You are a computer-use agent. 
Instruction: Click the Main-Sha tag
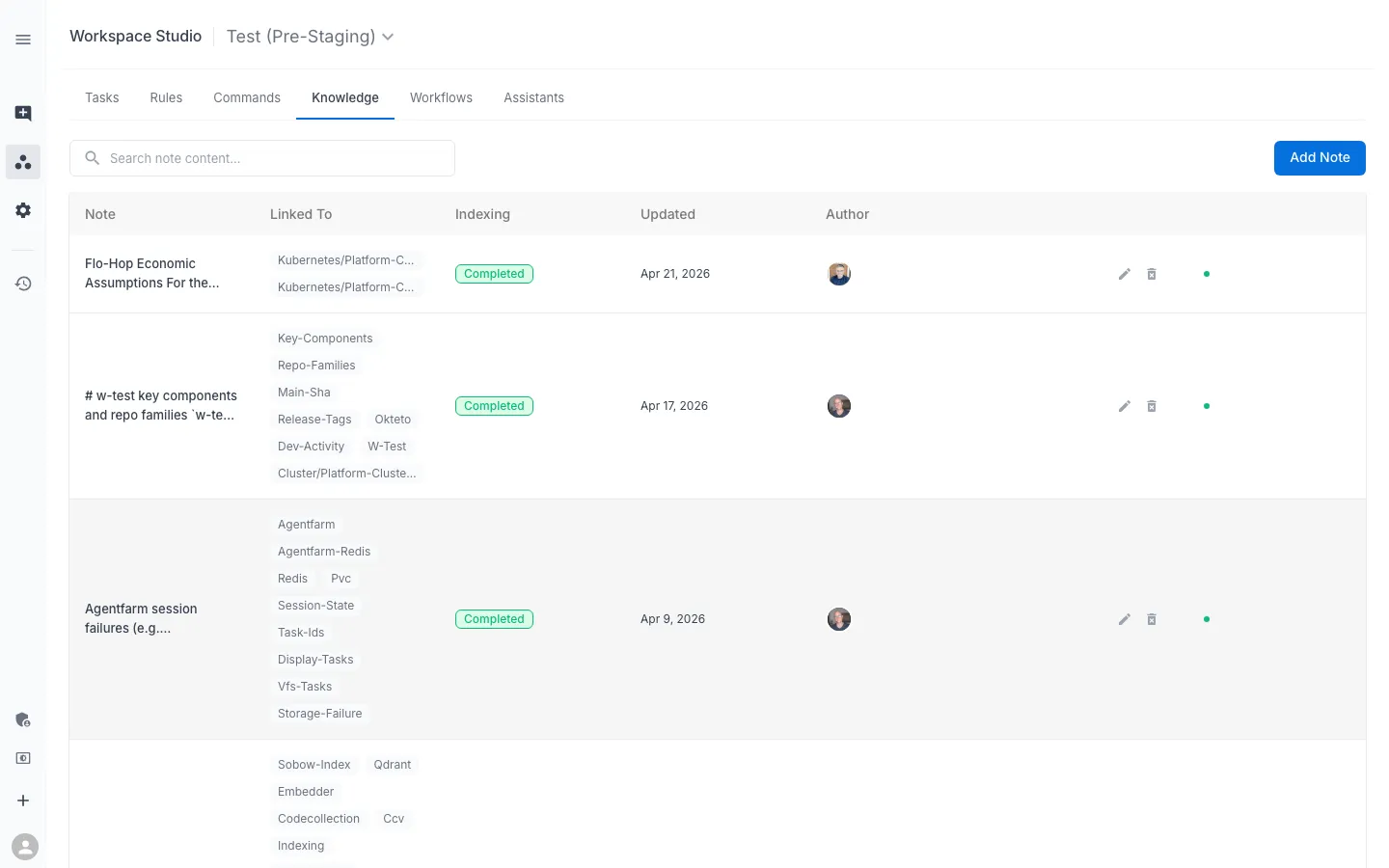click(x=304, y=393)
